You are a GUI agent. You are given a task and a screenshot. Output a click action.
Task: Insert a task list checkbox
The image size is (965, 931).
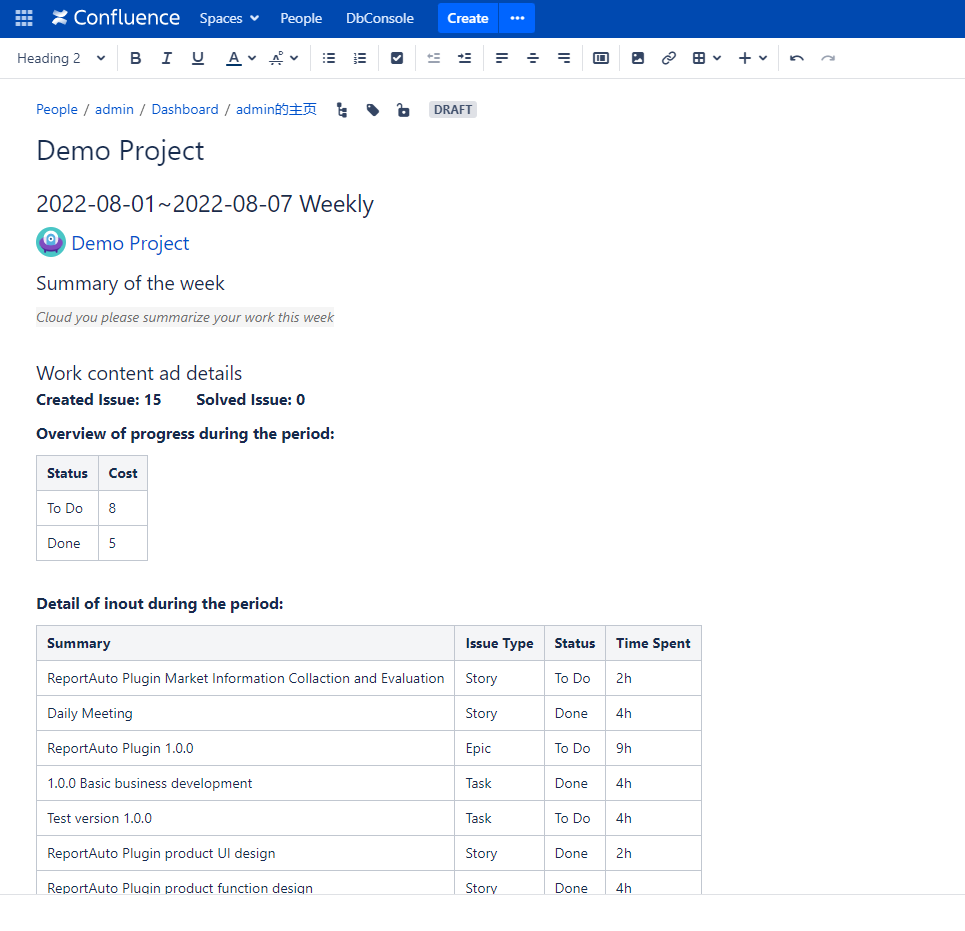point(397,58)
